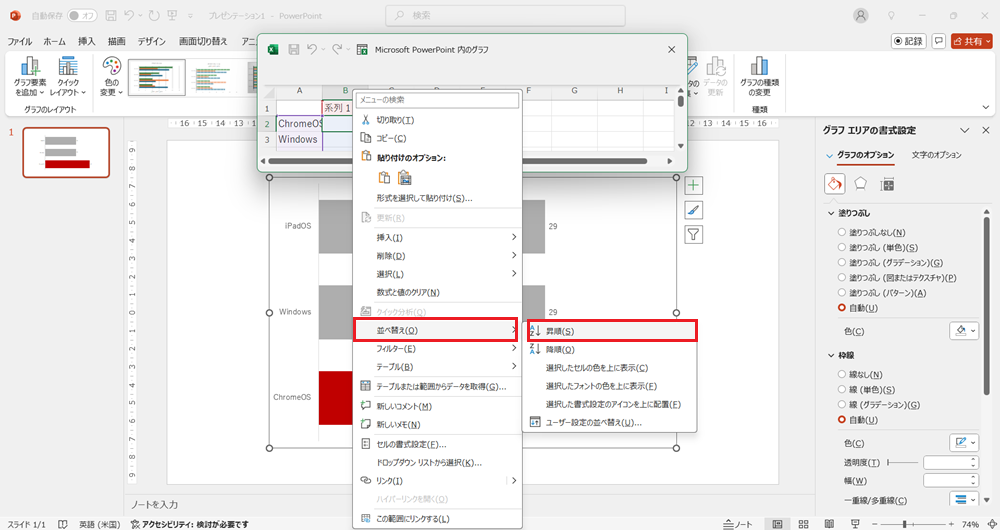1000x530 pixels.
Task: Select 自動(U) radio under 塗りつぶし
Action: tap(842, 308)
